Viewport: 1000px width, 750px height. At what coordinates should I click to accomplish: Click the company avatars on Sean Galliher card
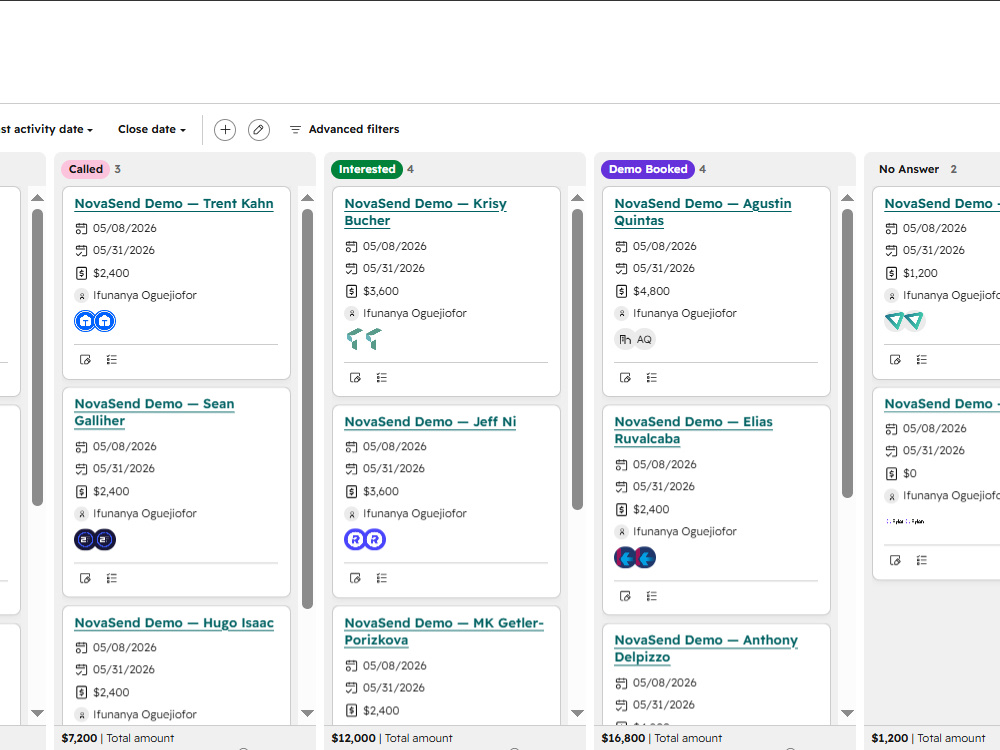[x=95, y=540]
